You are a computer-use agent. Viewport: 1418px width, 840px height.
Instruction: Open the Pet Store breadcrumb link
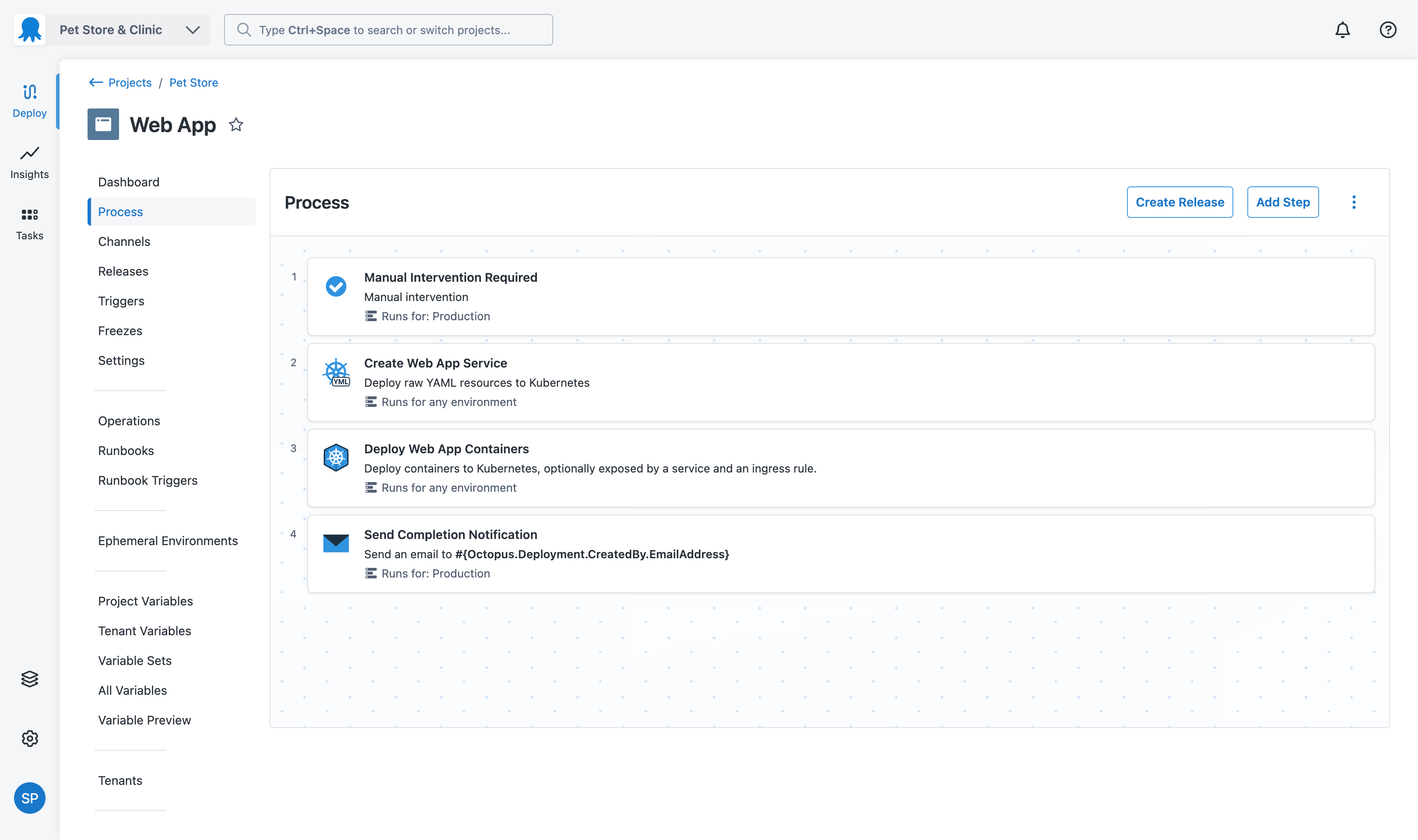pos(193,83)
